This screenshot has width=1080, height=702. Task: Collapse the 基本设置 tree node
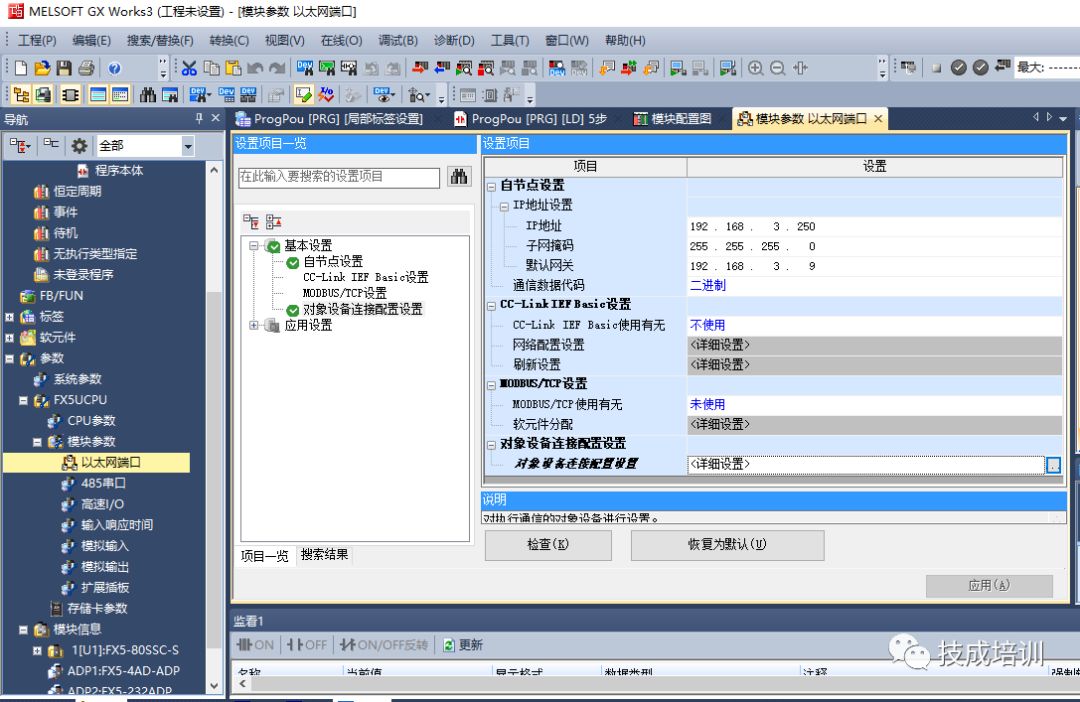253,245
